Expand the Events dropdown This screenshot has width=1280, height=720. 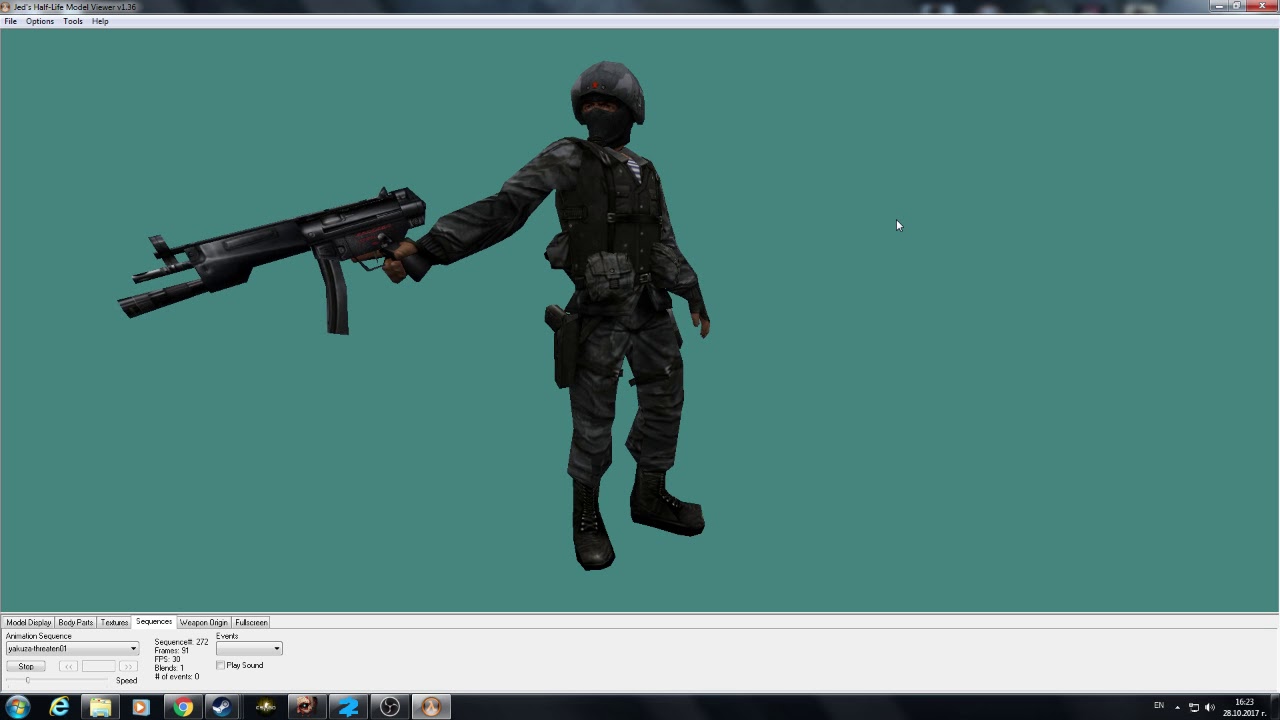pos(277,648)
